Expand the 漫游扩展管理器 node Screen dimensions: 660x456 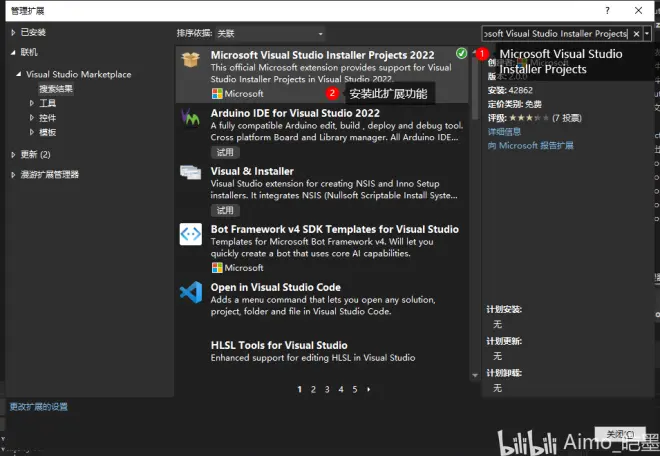click(x=13, y=174)
